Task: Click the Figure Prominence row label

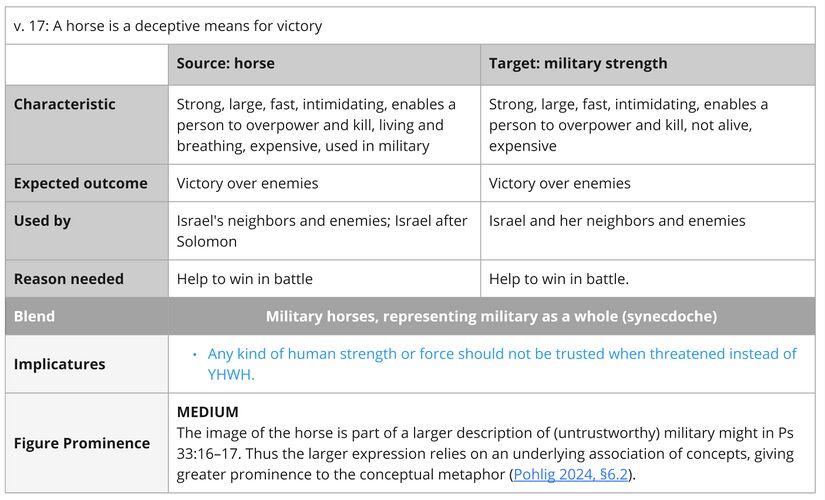Action: click(81, 443)
